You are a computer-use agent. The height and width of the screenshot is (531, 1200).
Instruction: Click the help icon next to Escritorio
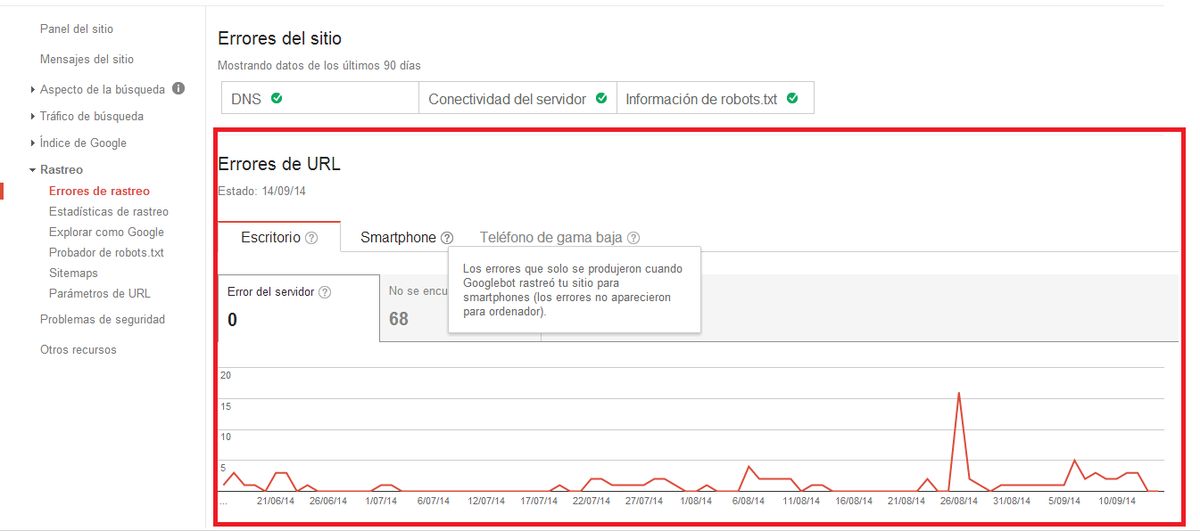point(312,238)
